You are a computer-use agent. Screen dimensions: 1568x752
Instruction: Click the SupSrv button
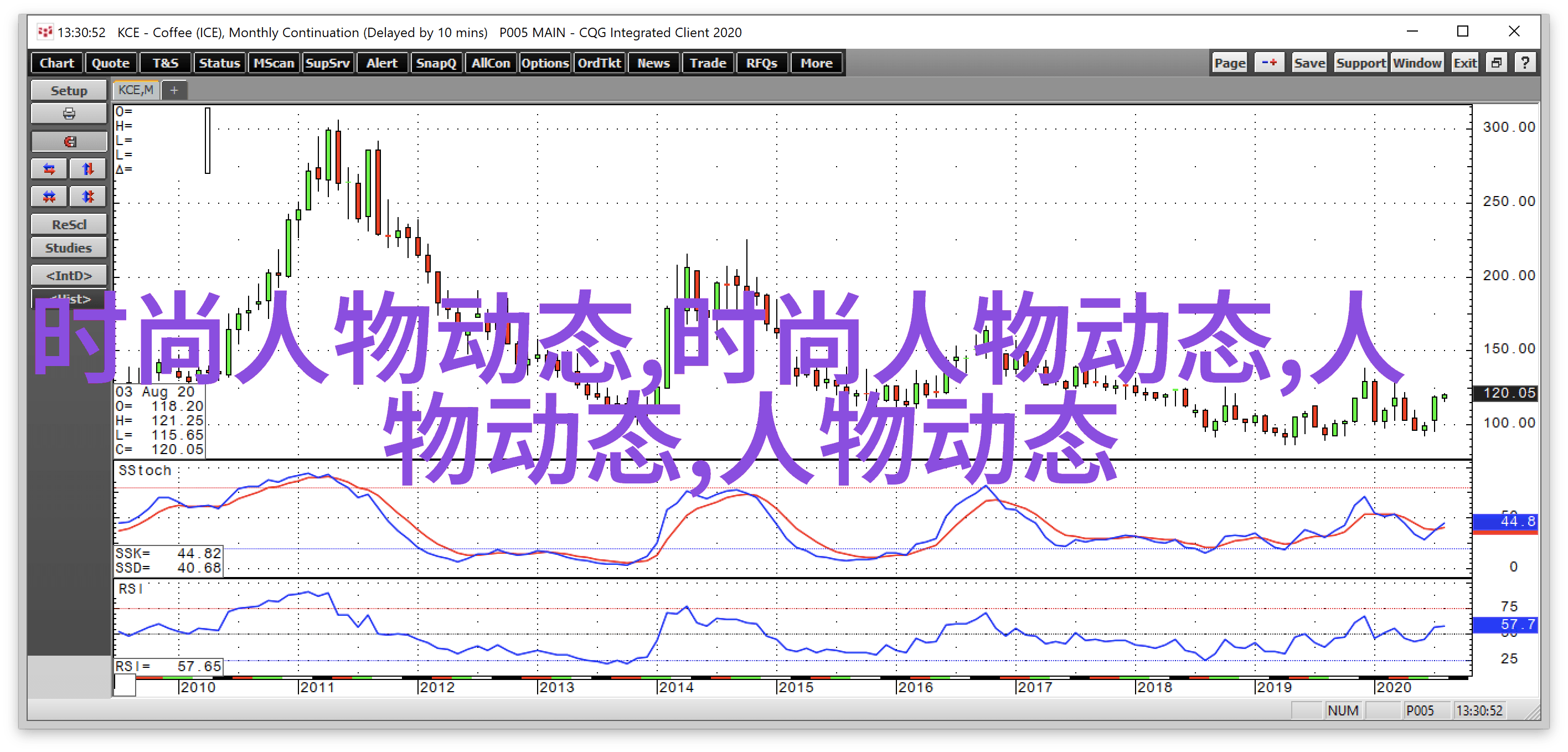coord(327,63)
